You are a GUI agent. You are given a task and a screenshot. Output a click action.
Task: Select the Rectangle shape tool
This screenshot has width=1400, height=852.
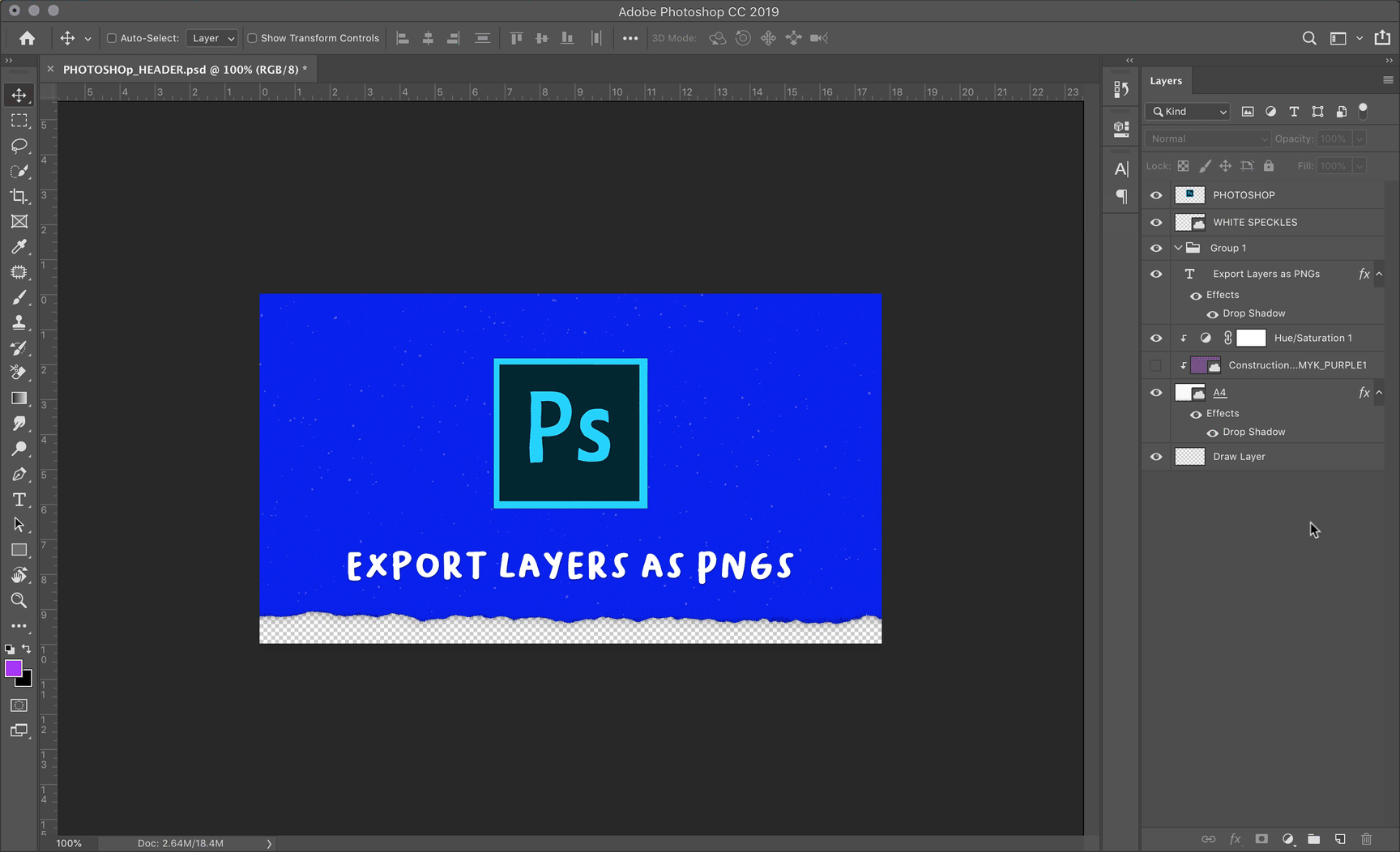(x=19, y=550)
